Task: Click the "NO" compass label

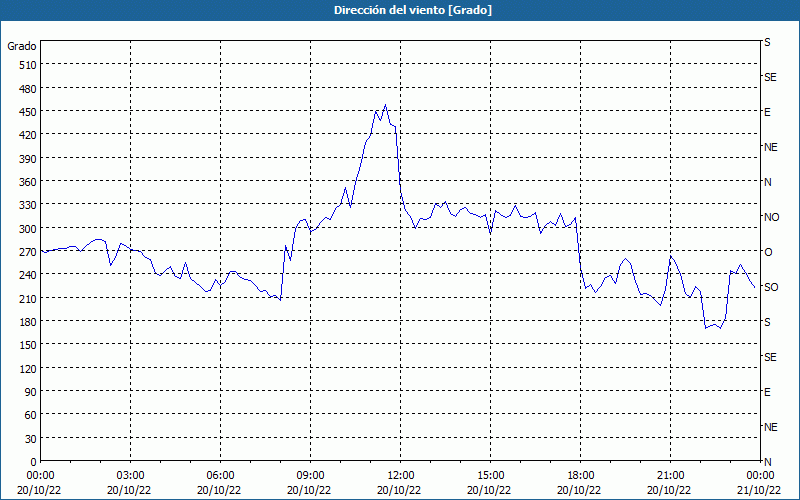Action: [771, 217]
